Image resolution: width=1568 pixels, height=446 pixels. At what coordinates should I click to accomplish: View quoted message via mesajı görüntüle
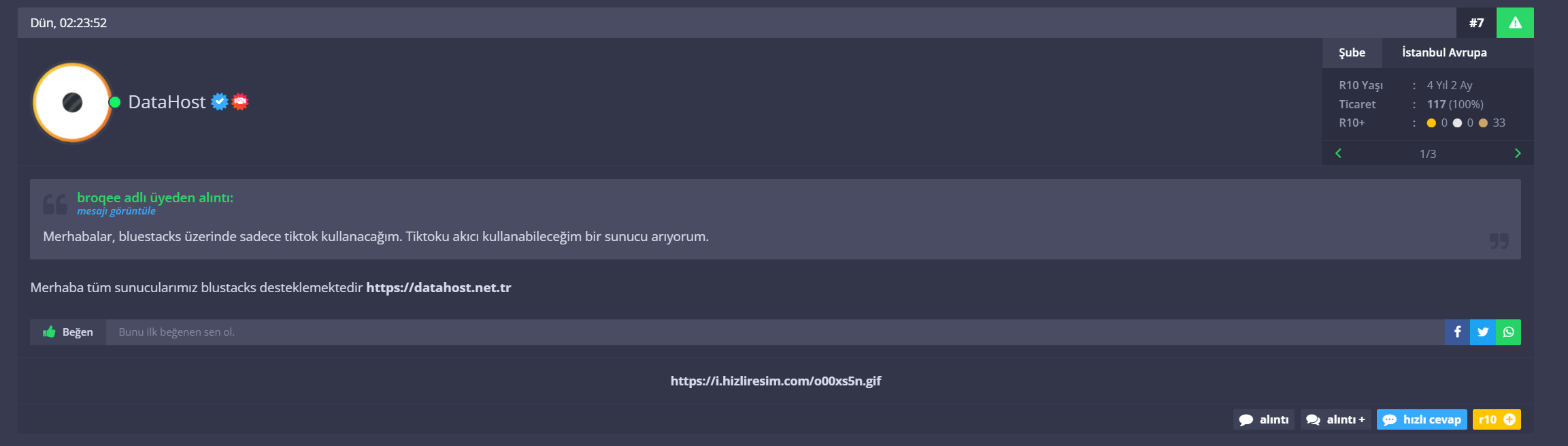click(116, 211)
